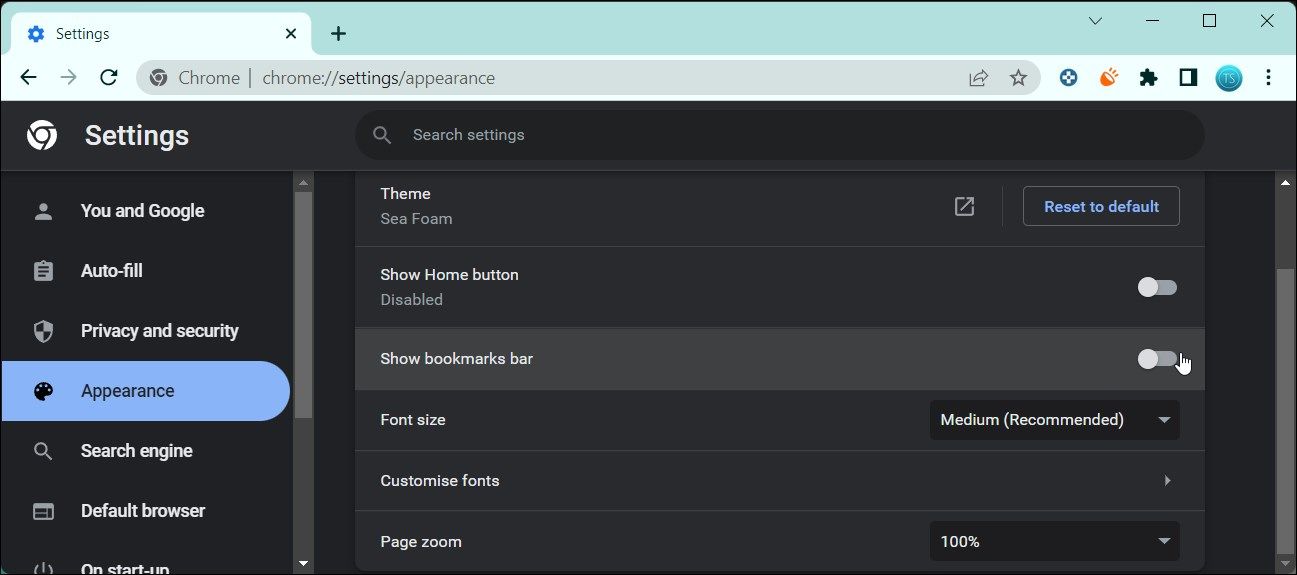Open Default browser settings

point(145,511)
